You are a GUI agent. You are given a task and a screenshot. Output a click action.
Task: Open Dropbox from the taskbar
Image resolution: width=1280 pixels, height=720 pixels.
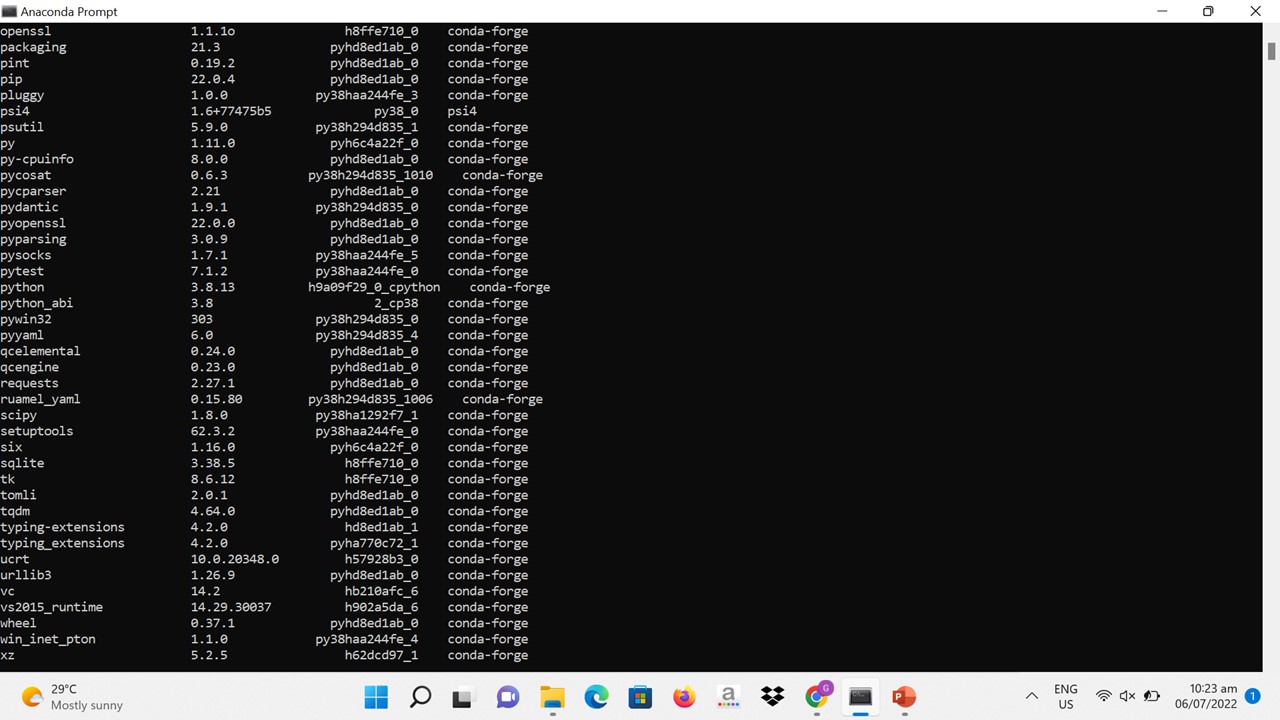point(772,697)
